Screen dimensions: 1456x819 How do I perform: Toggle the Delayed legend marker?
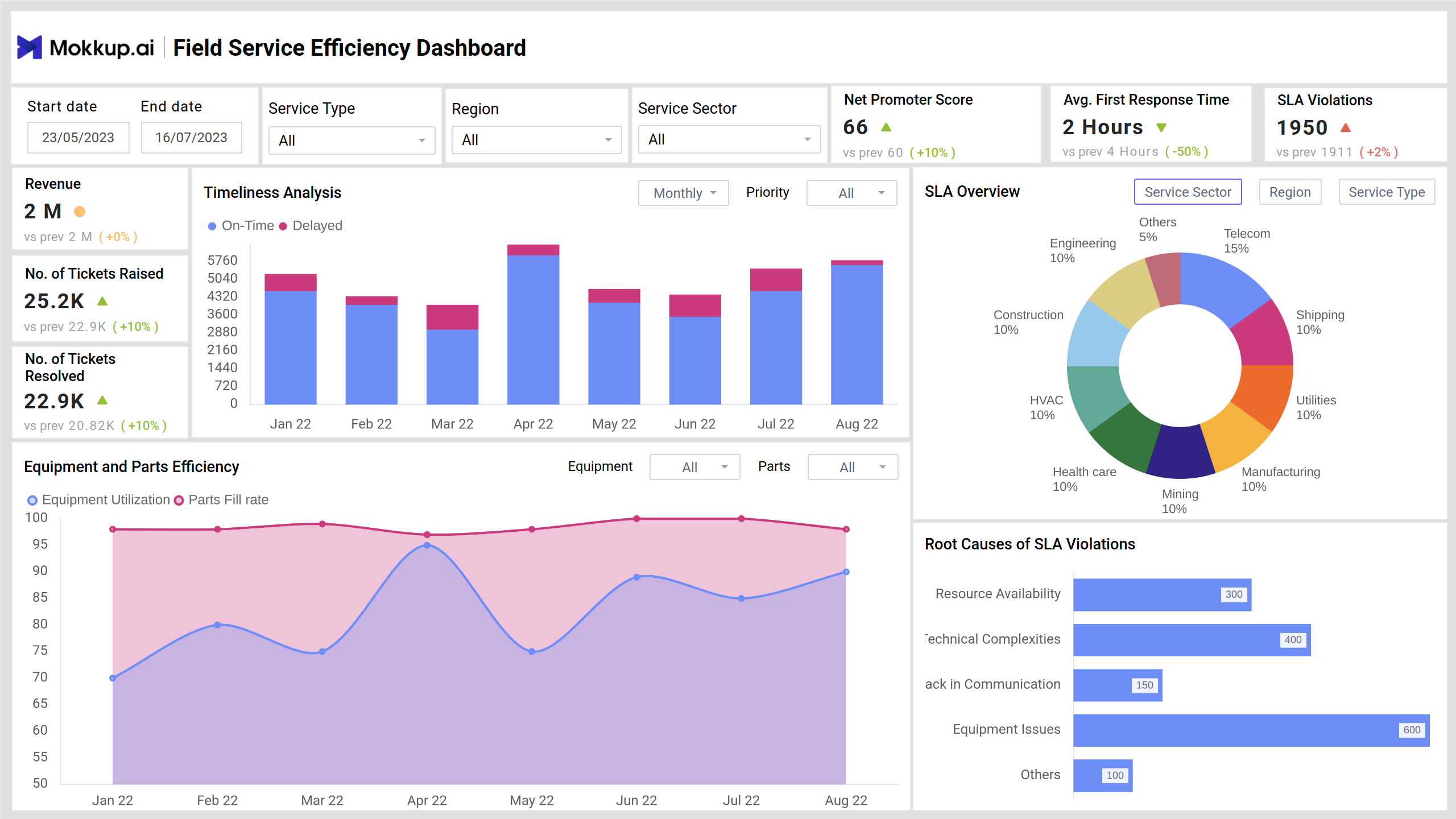click(x=283, y=226)
